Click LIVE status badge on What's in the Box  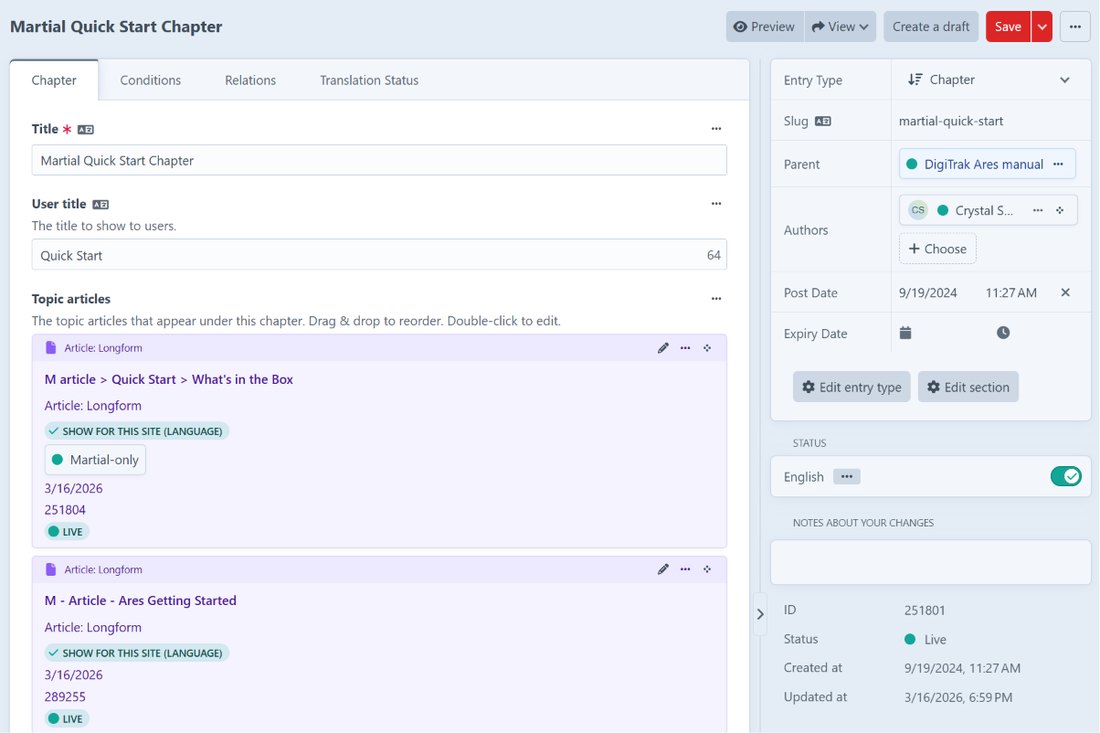point(67,532)
